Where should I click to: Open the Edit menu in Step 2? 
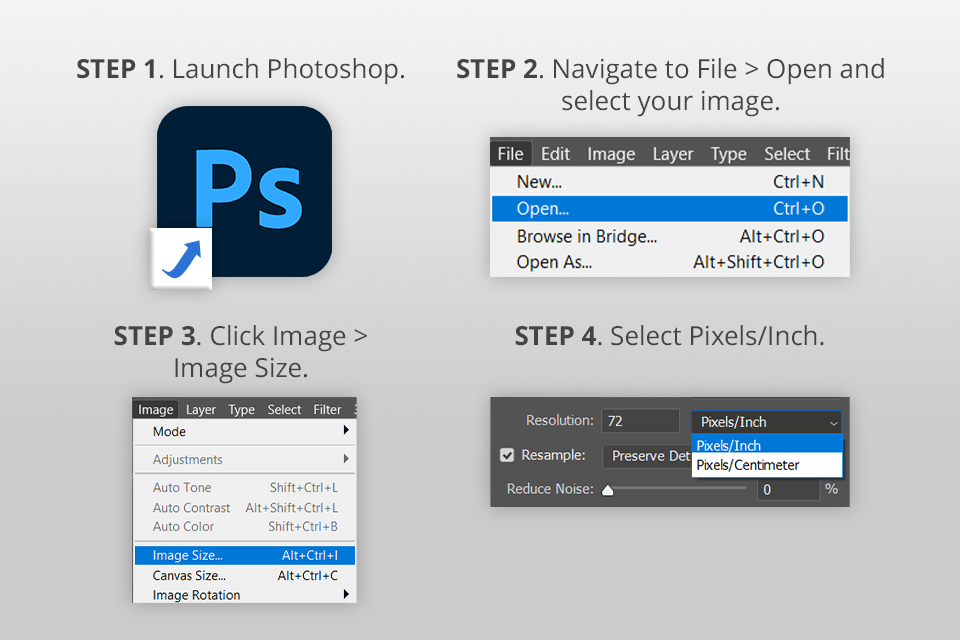(555, 154)
